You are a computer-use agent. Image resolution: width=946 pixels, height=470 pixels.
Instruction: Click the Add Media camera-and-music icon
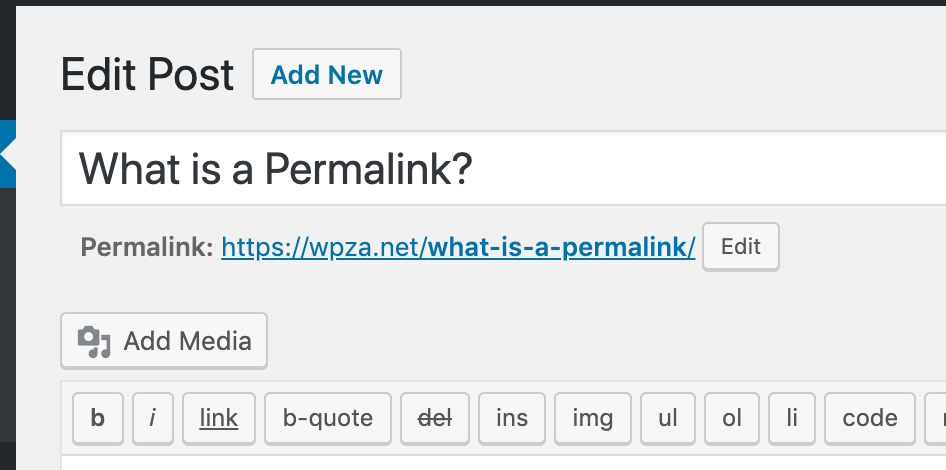coord(95,342)
